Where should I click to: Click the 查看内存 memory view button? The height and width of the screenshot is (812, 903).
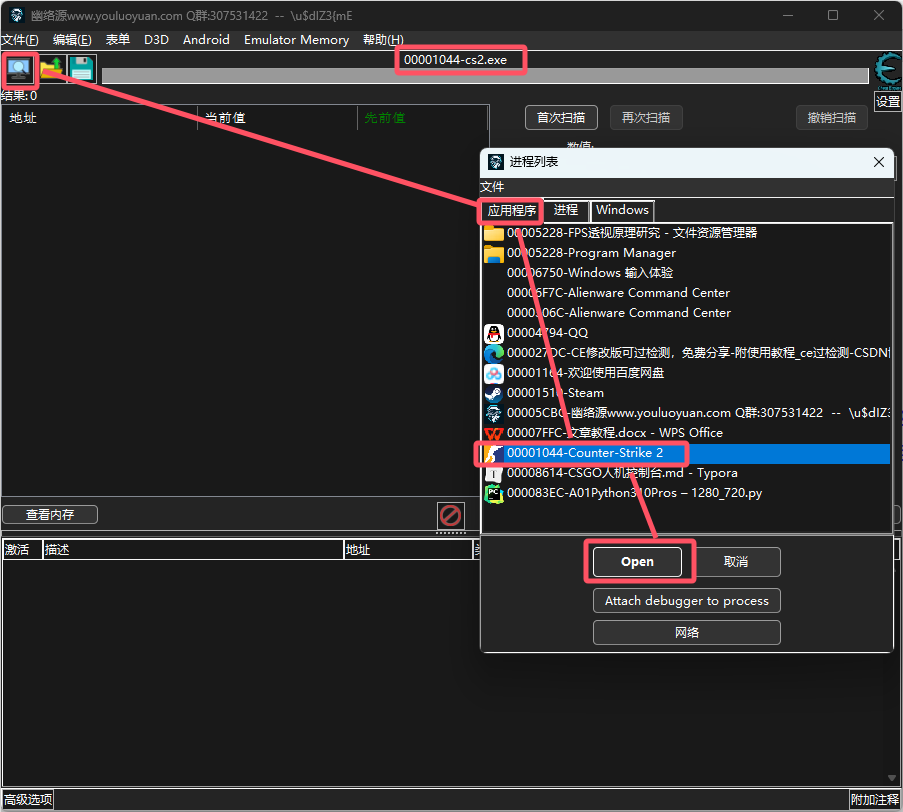tap(50, 515)
